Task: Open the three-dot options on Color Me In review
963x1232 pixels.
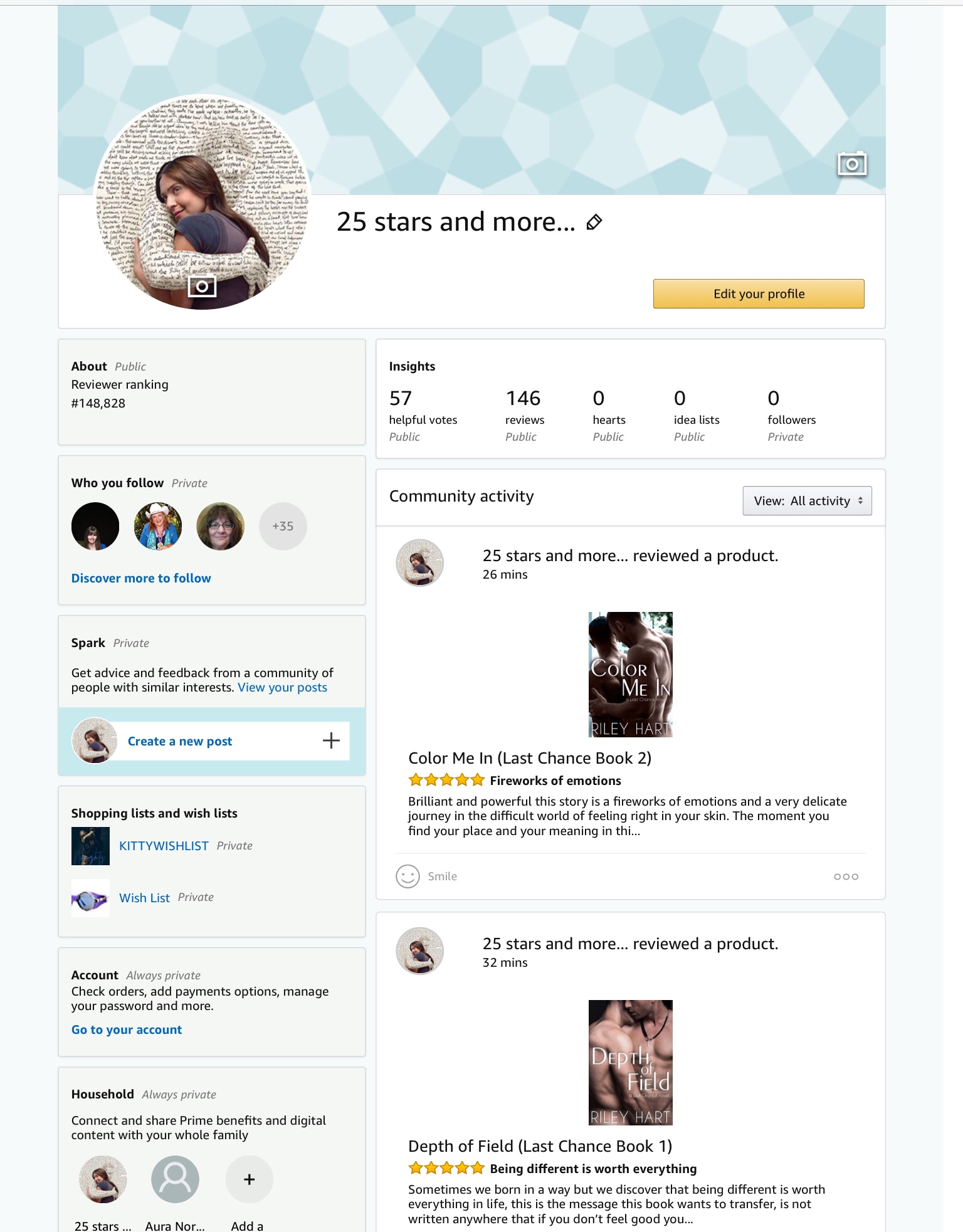Action: point(846,877)
